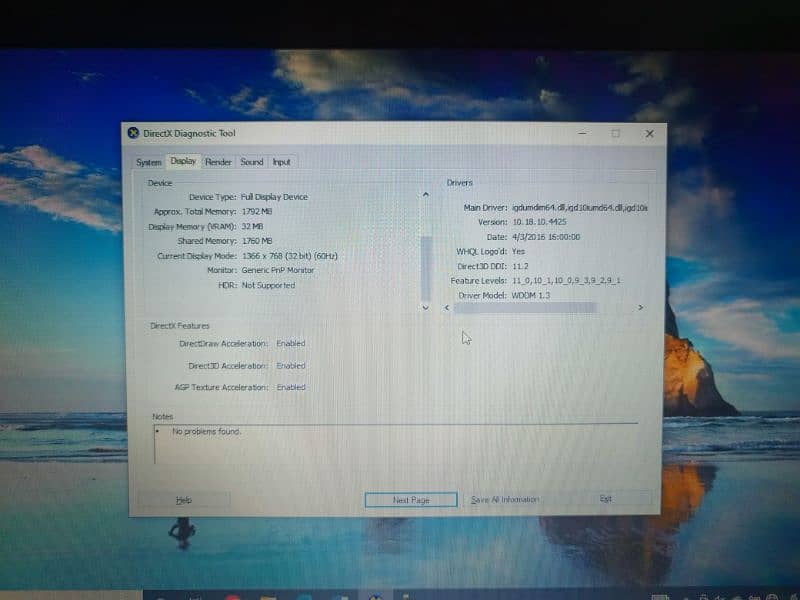Screen dimensions: 800x600
Task: Switch to the Input tab
Action: tap(282, 162)
